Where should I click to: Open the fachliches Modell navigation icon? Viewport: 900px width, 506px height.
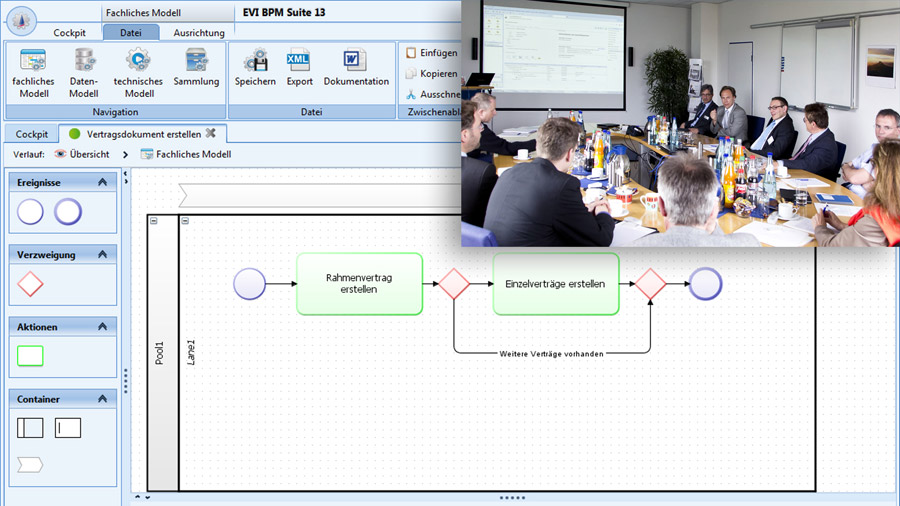[33, 60]
